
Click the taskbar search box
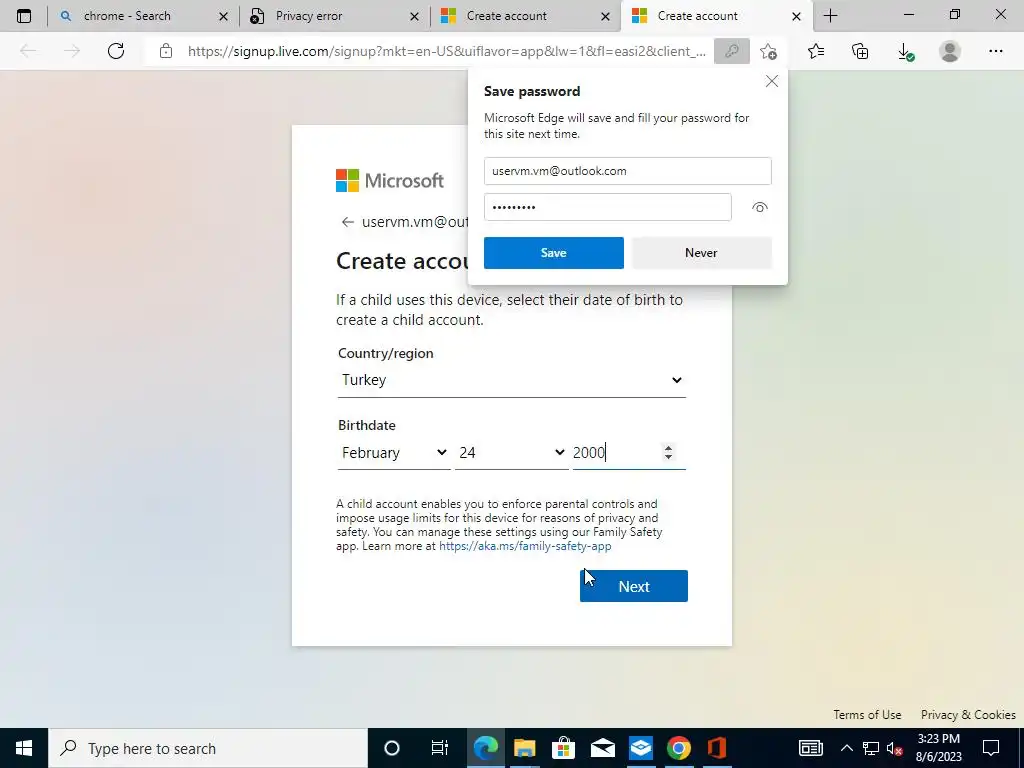point(208,748)
